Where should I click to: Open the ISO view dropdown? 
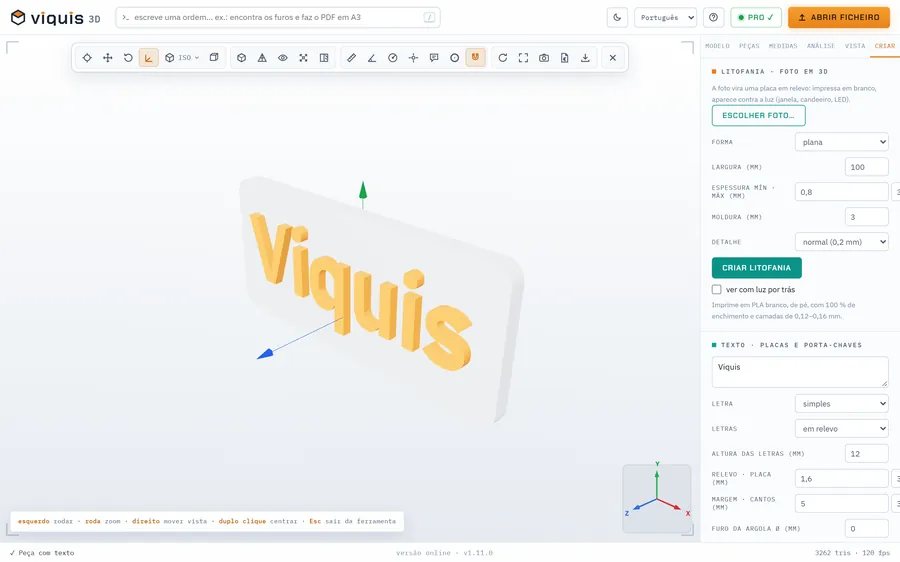coord(182,57)
